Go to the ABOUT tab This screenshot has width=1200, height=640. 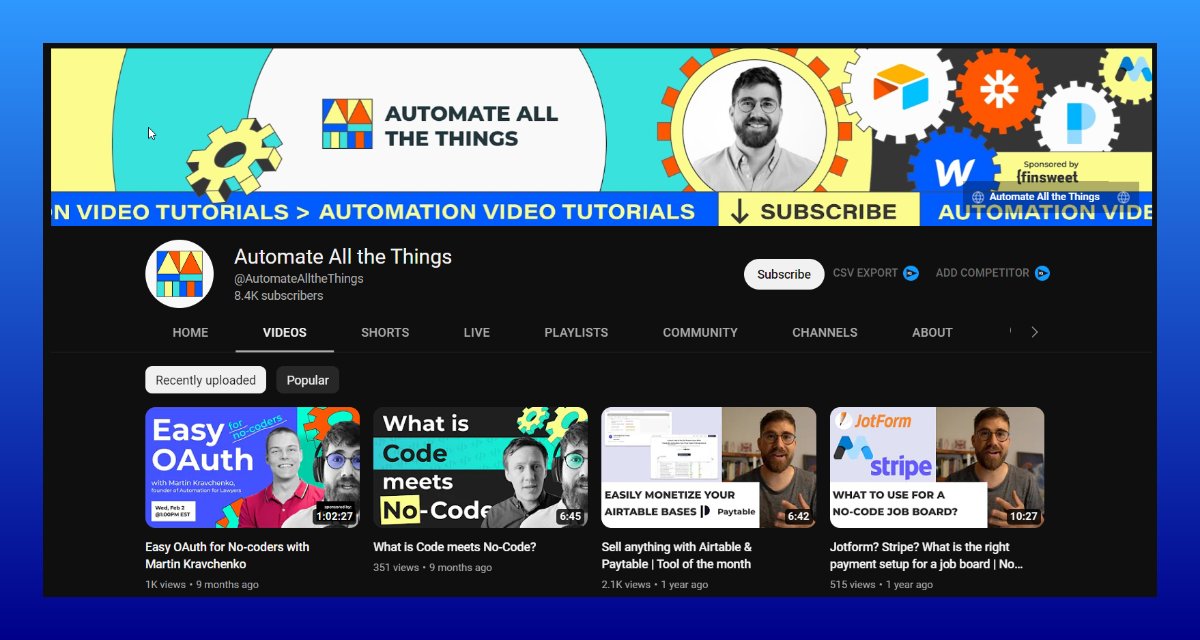pos(932,332)
